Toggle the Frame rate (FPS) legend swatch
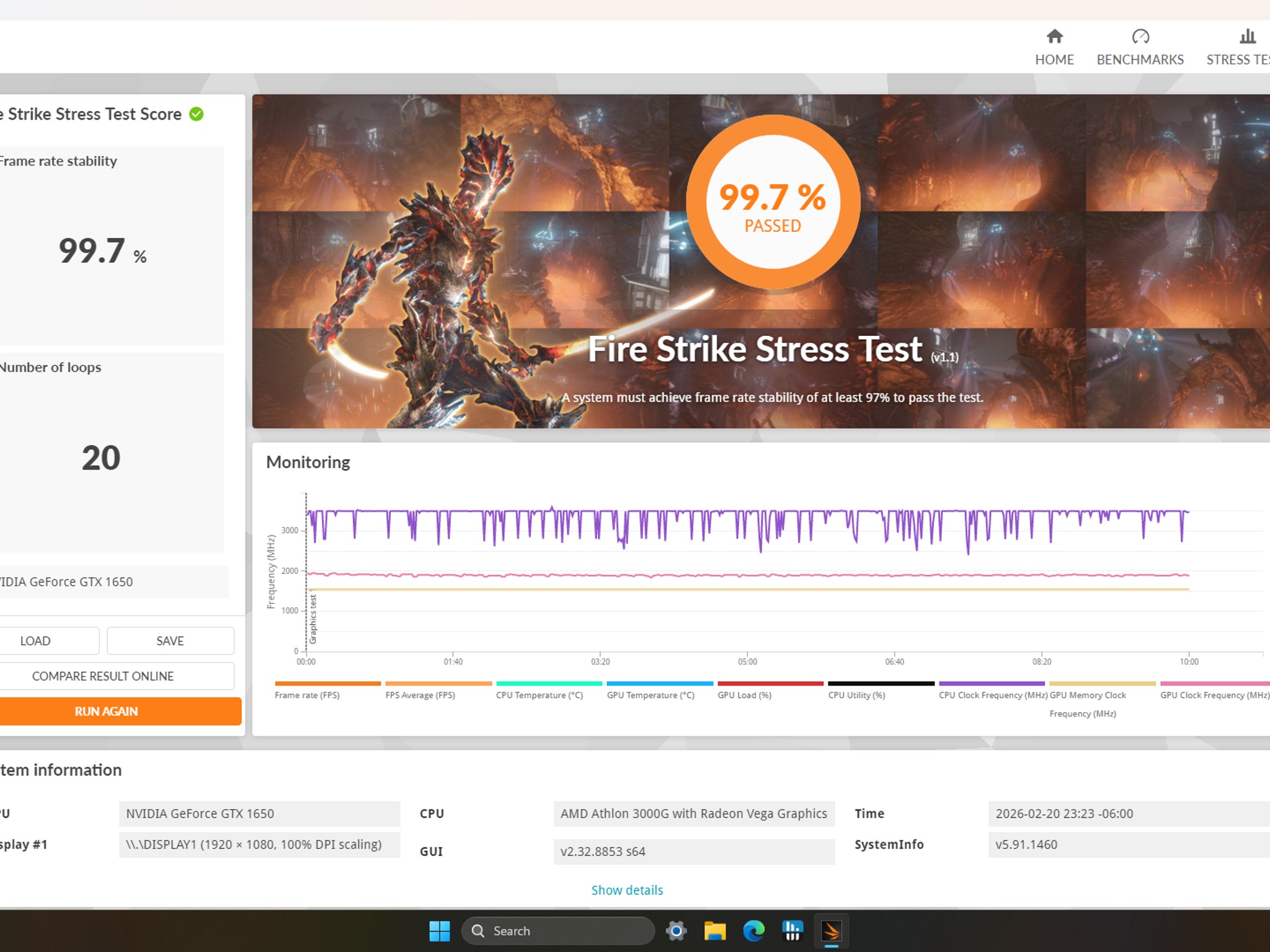Viewport: 1270px width, 952px height. (x=327, y=684)
